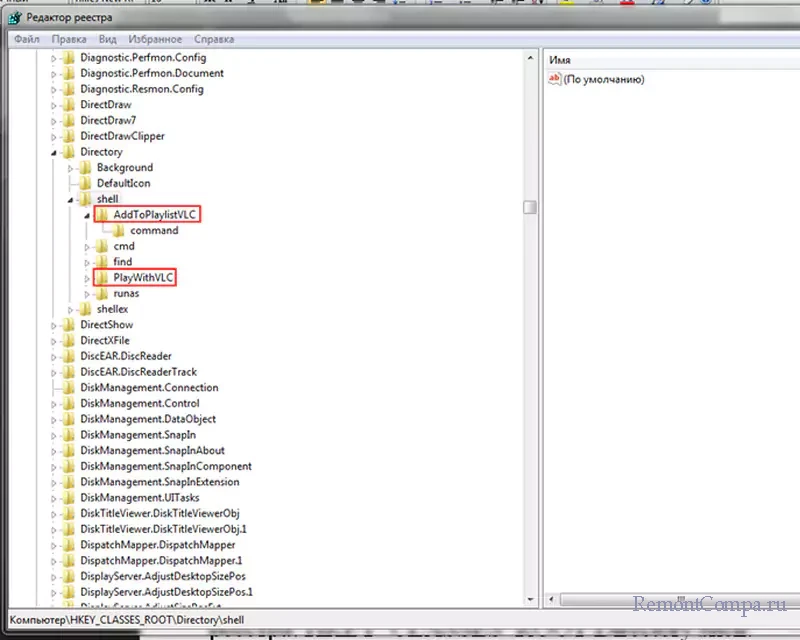Click the string value icon next to (По умолчанию)
This screenshot has width=800, height=640.
click(555, 80)
